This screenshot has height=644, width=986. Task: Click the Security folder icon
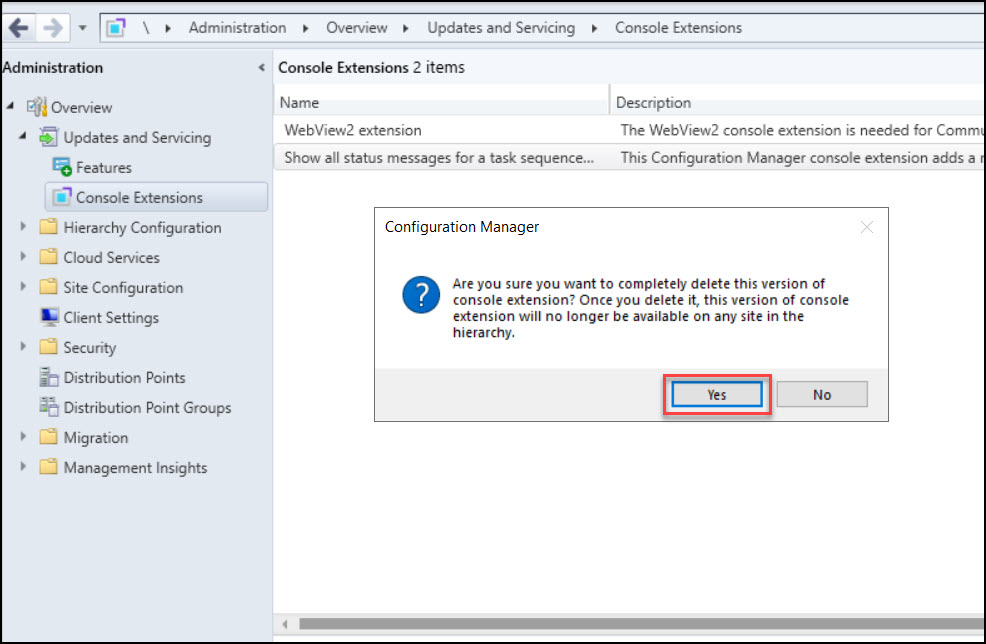pyautogui.click(x=48, y=347)
